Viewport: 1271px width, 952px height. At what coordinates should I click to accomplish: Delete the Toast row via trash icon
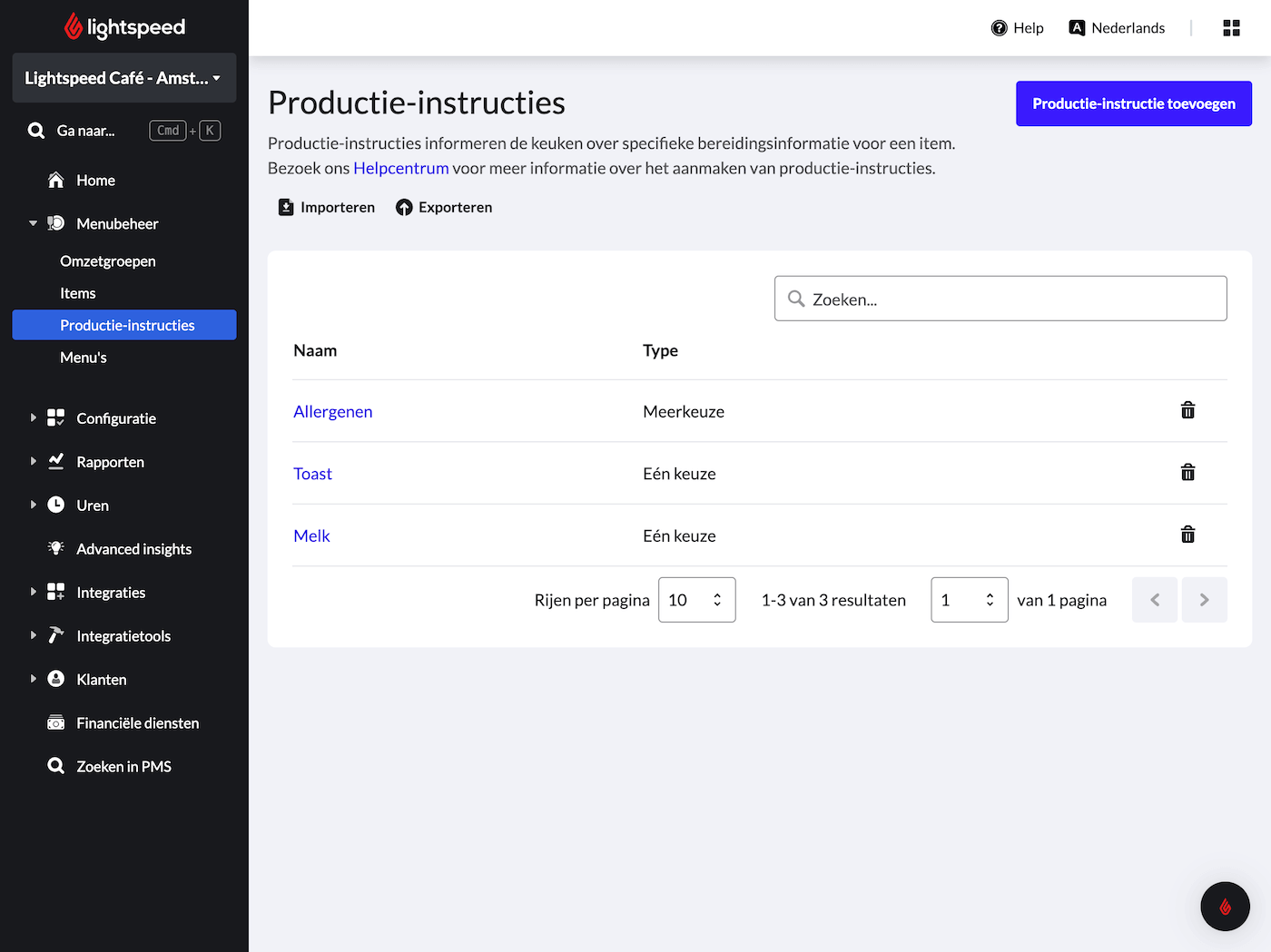click(x=1187, y=472)
